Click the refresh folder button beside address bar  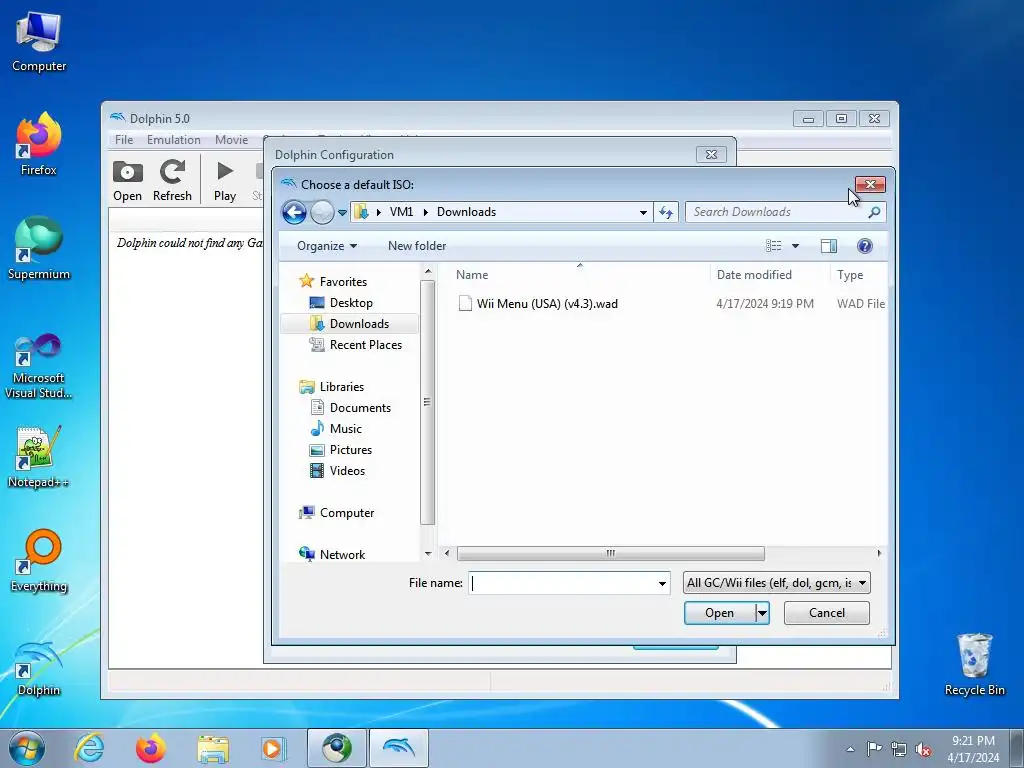(665, 212)
